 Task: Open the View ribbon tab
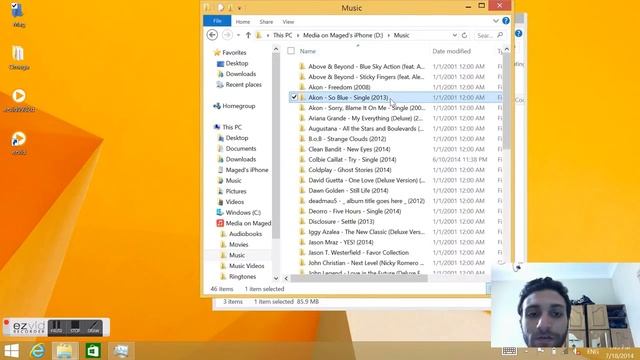[x=288, y=22]
